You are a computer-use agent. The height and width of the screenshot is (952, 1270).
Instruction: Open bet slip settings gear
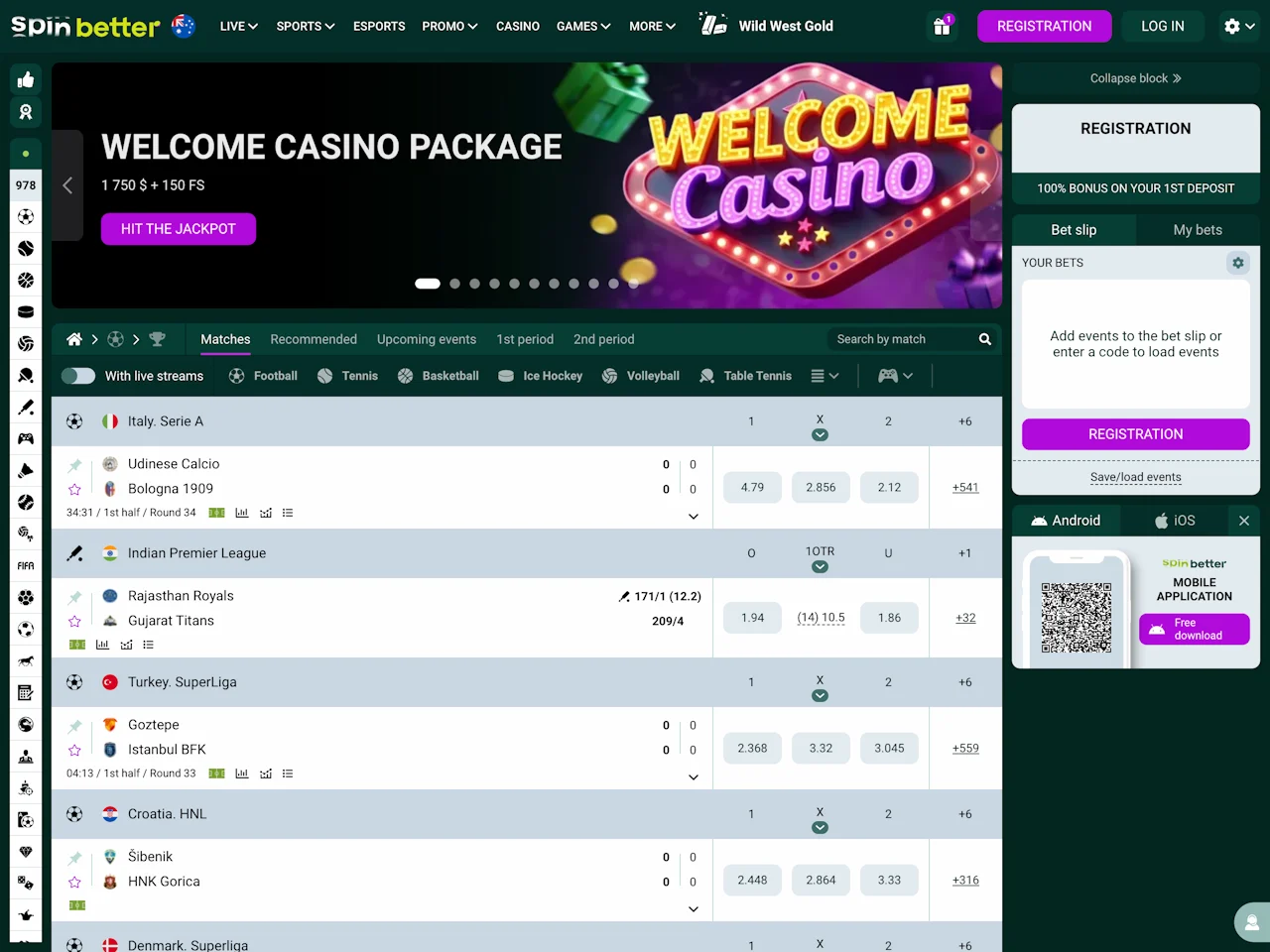point(1237,263)
